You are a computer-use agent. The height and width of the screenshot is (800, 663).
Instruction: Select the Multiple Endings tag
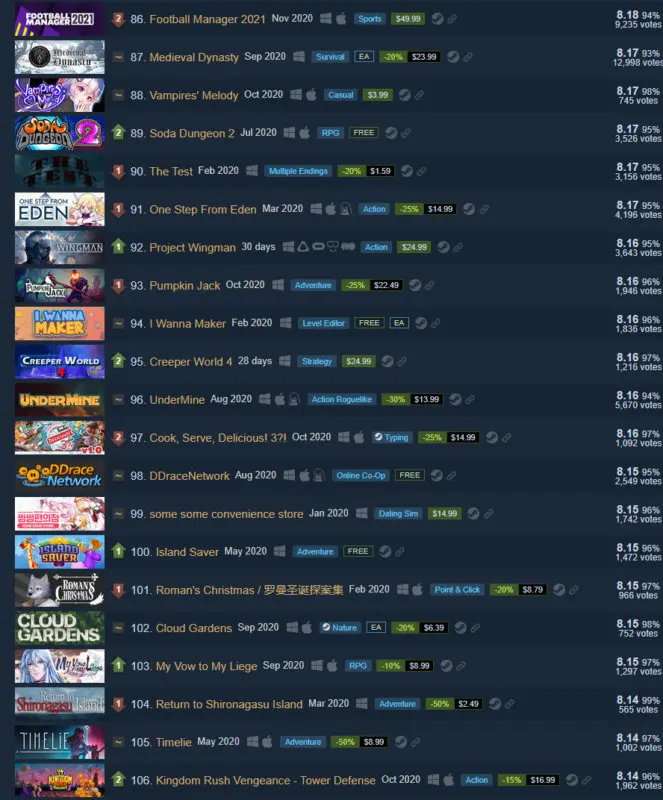tap(298, 171)
